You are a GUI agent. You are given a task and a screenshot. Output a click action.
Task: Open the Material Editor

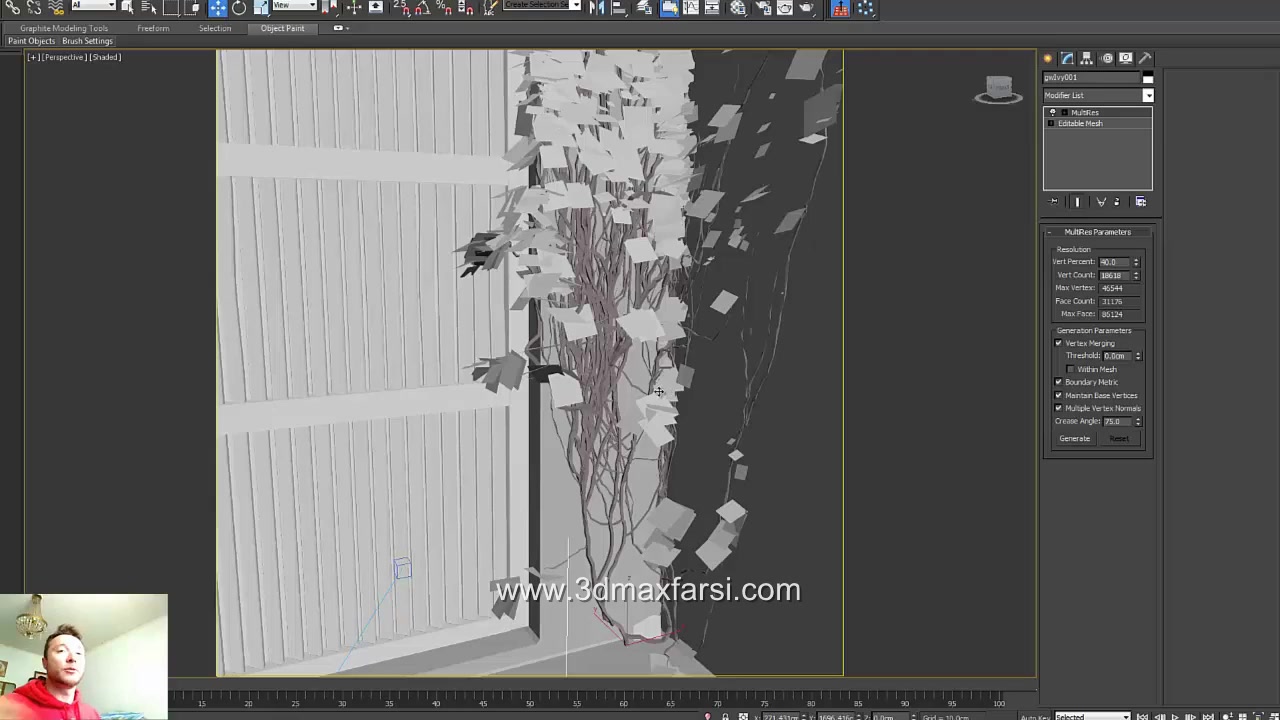738,8
